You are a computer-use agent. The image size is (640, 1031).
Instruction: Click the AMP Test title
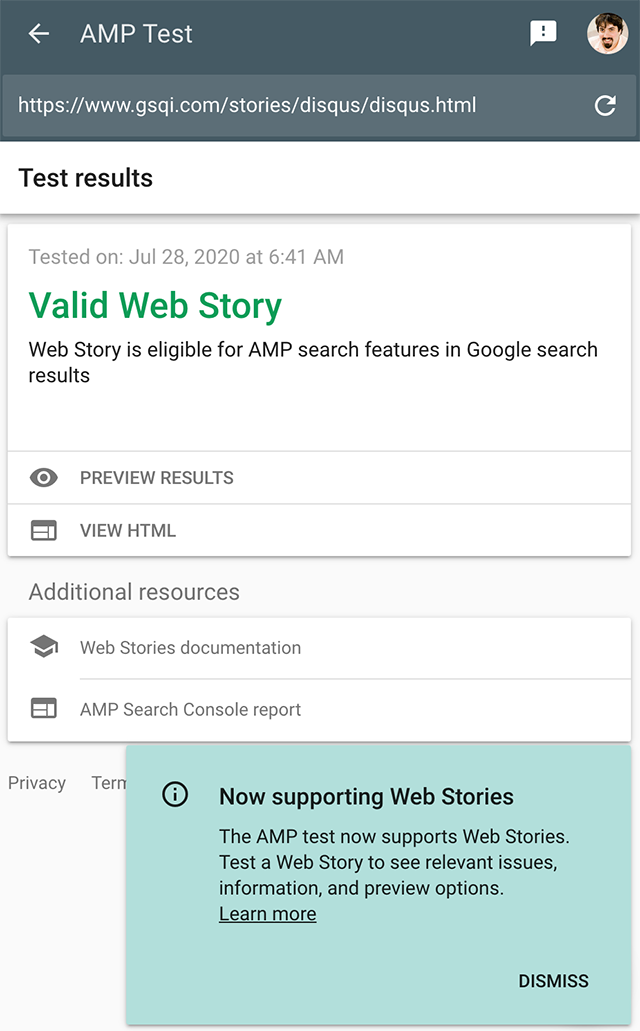tap(136, 34)
